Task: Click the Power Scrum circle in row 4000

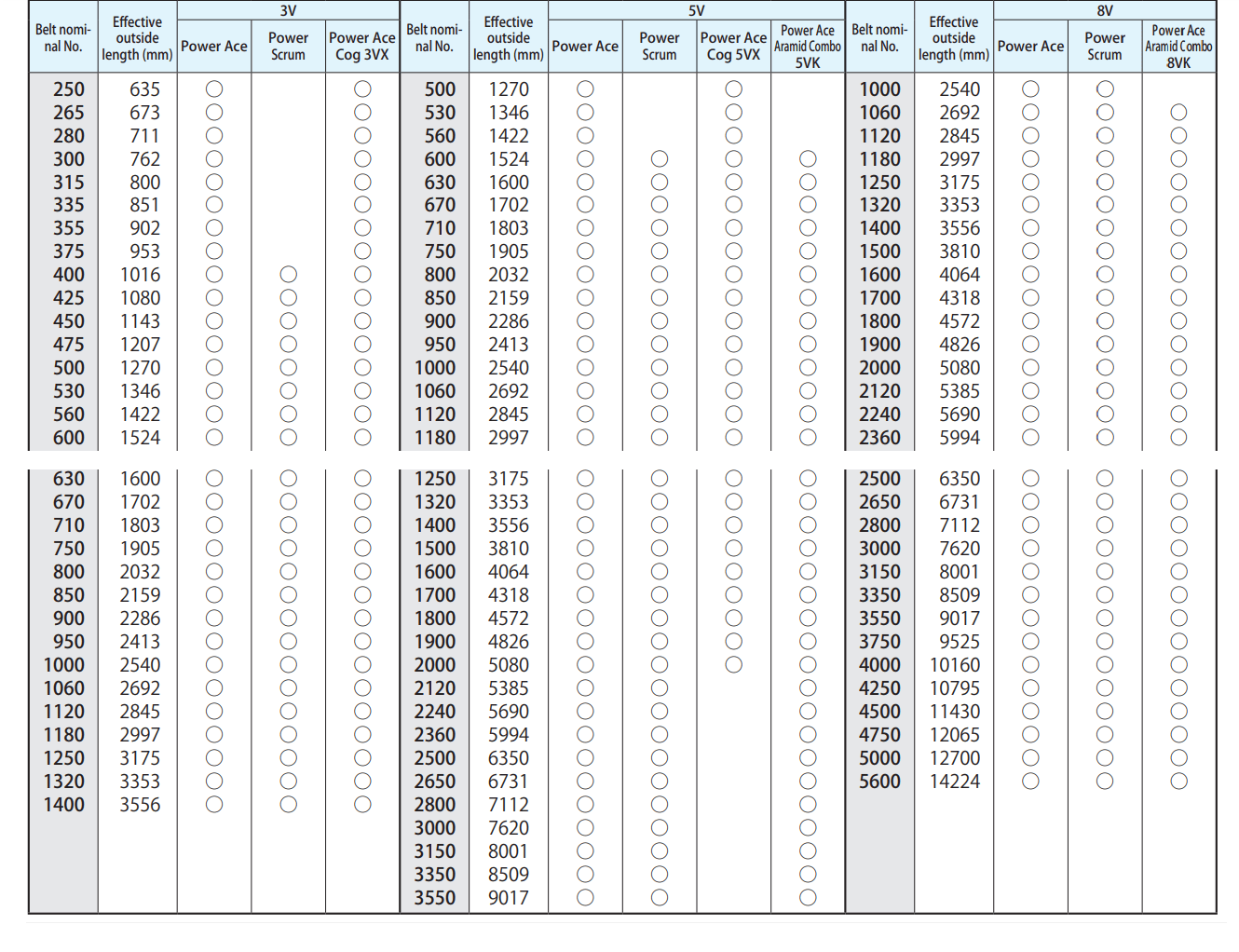Action: (1105, 665)
